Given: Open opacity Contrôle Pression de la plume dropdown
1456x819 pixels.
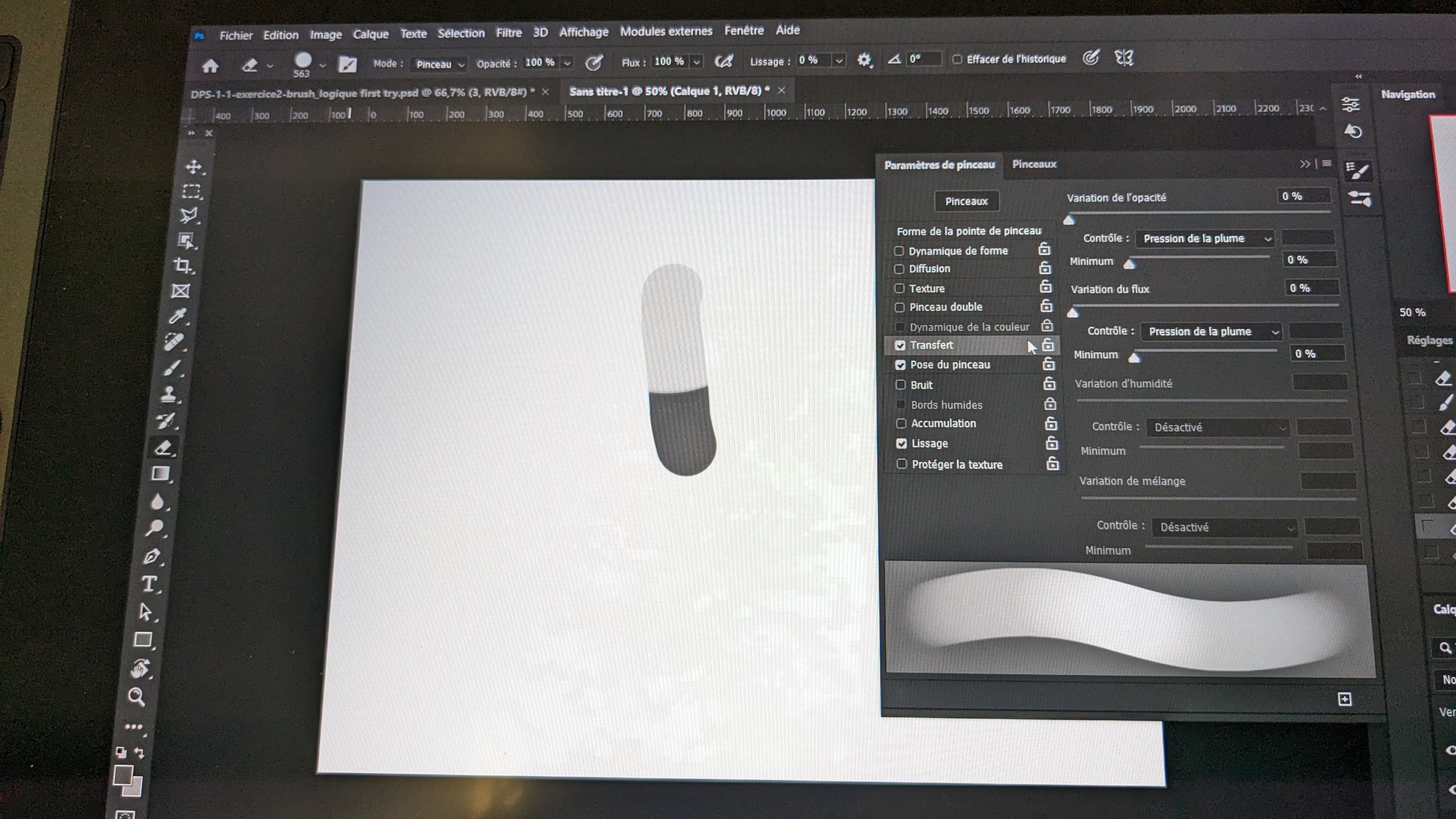Looking at the screenshot, I should pyautogui.click(x=1204, y=238).
